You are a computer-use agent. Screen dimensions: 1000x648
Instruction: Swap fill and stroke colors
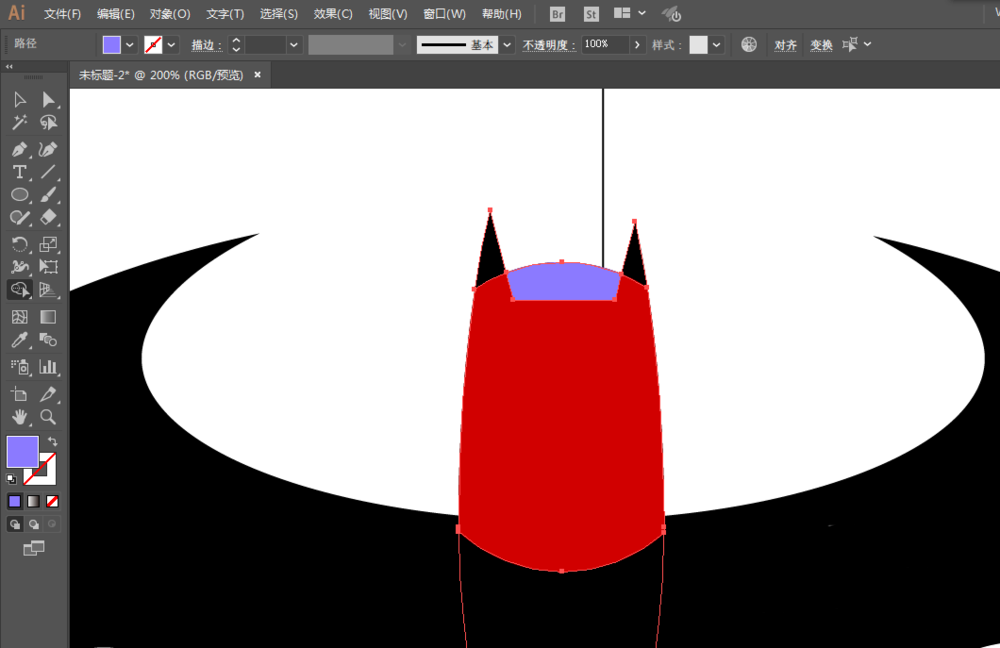pos(52,441)
